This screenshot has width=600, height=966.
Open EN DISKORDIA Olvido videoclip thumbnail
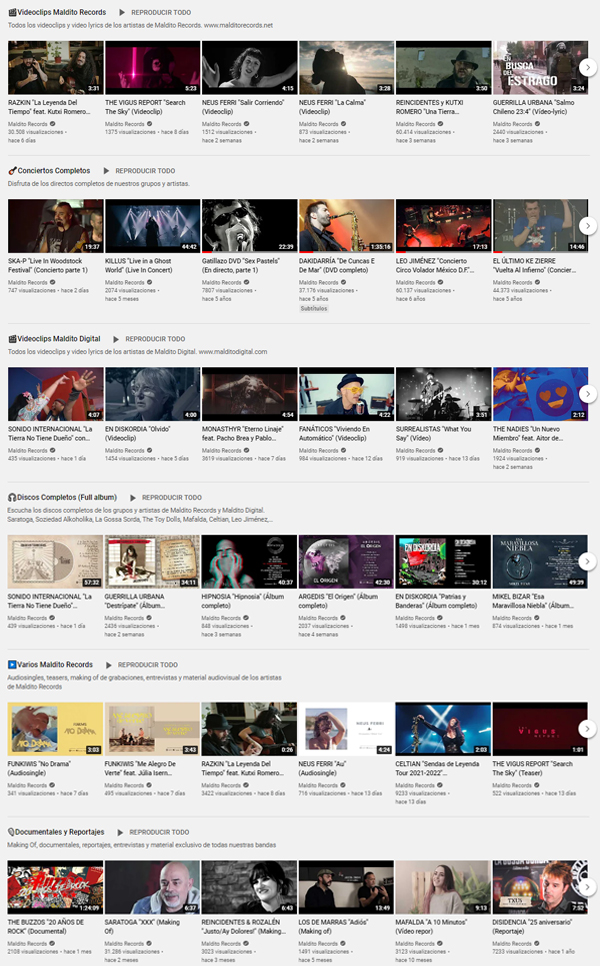[x=153, y=394]
